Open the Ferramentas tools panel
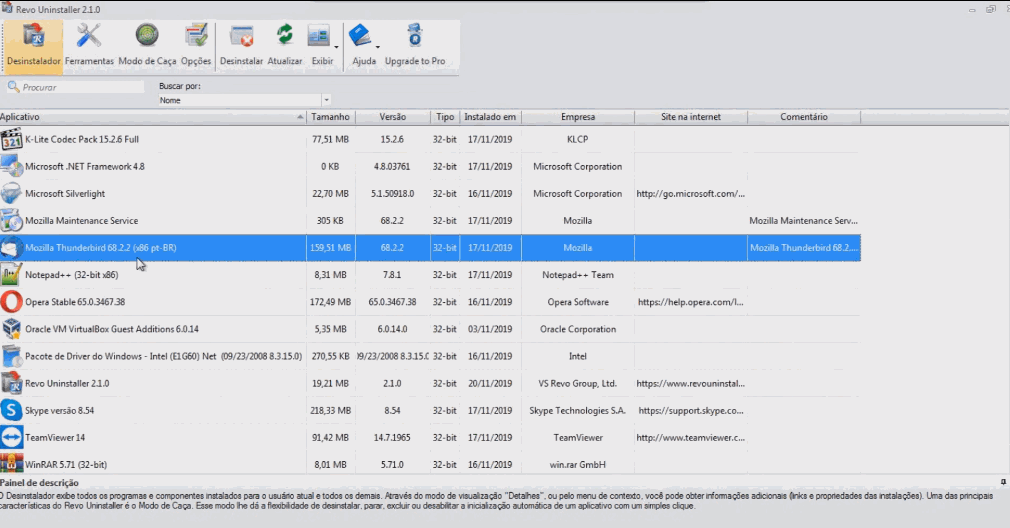 pos(89,44)
